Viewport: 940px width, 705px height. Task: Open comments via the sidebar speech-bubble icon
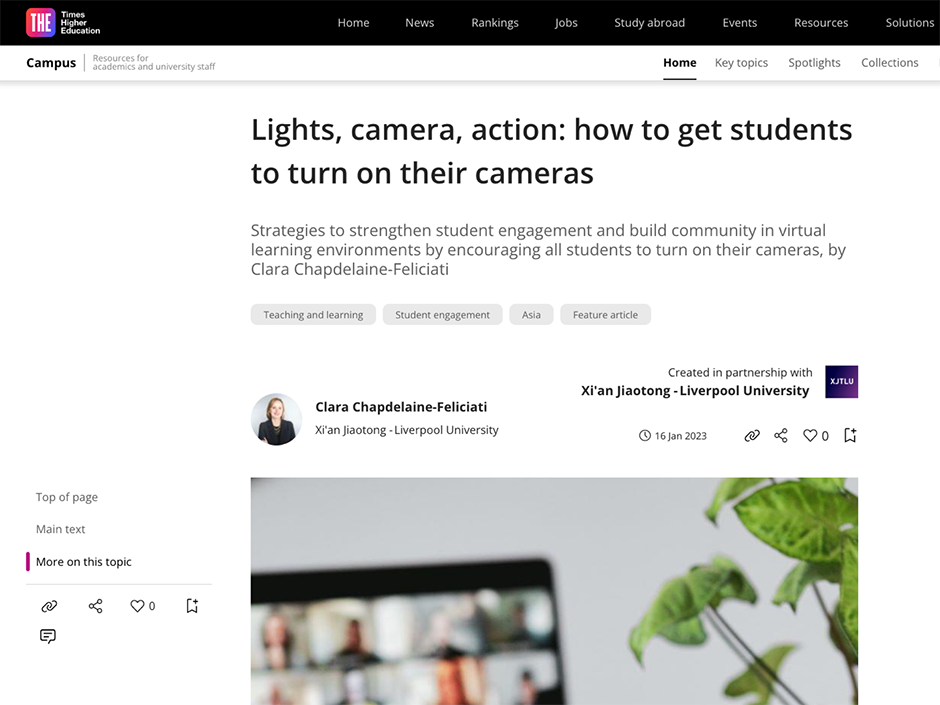48,636
